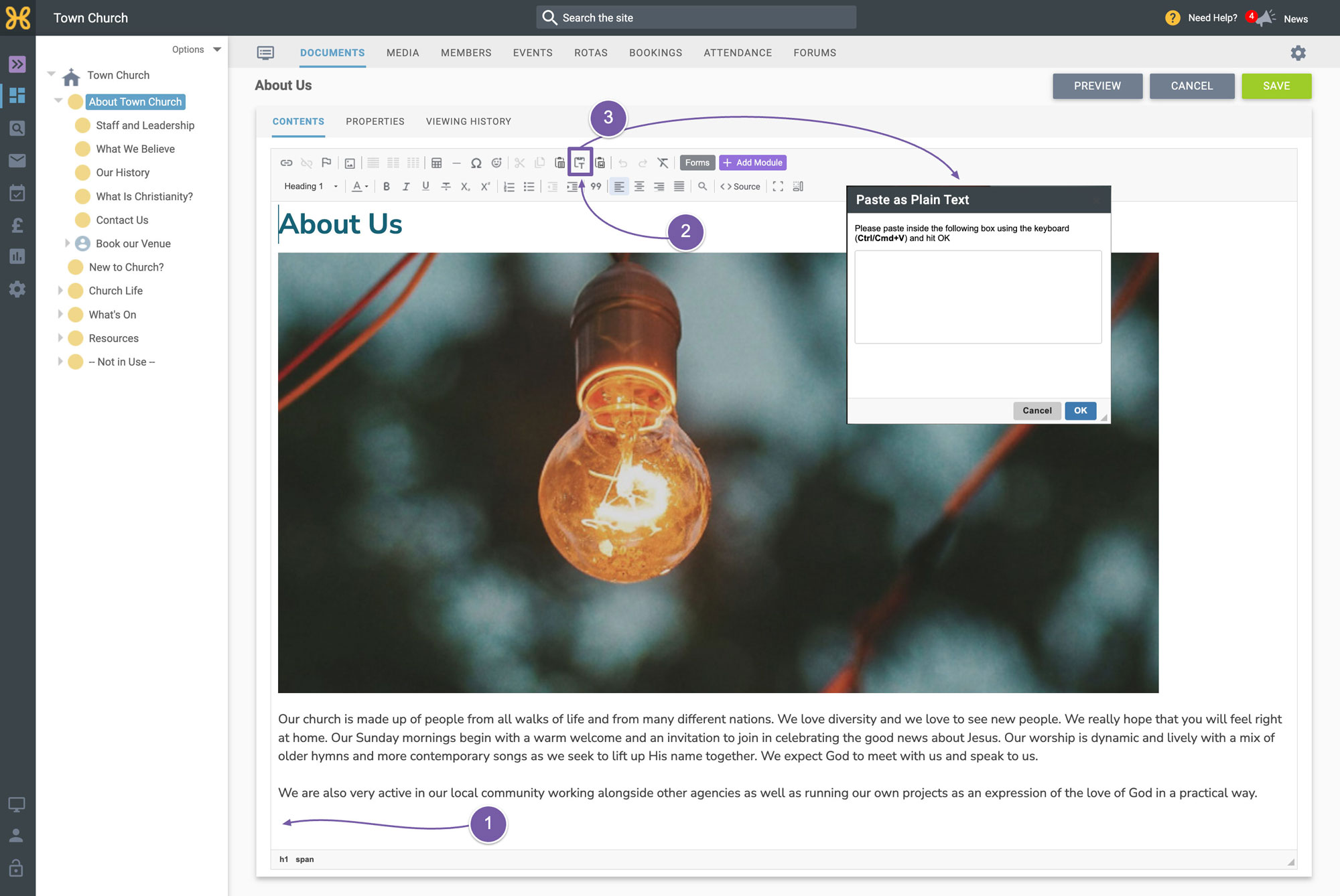Screen dimensions: 1340x896
Task: Go to the Forums tab
Action: pos(815,53)
